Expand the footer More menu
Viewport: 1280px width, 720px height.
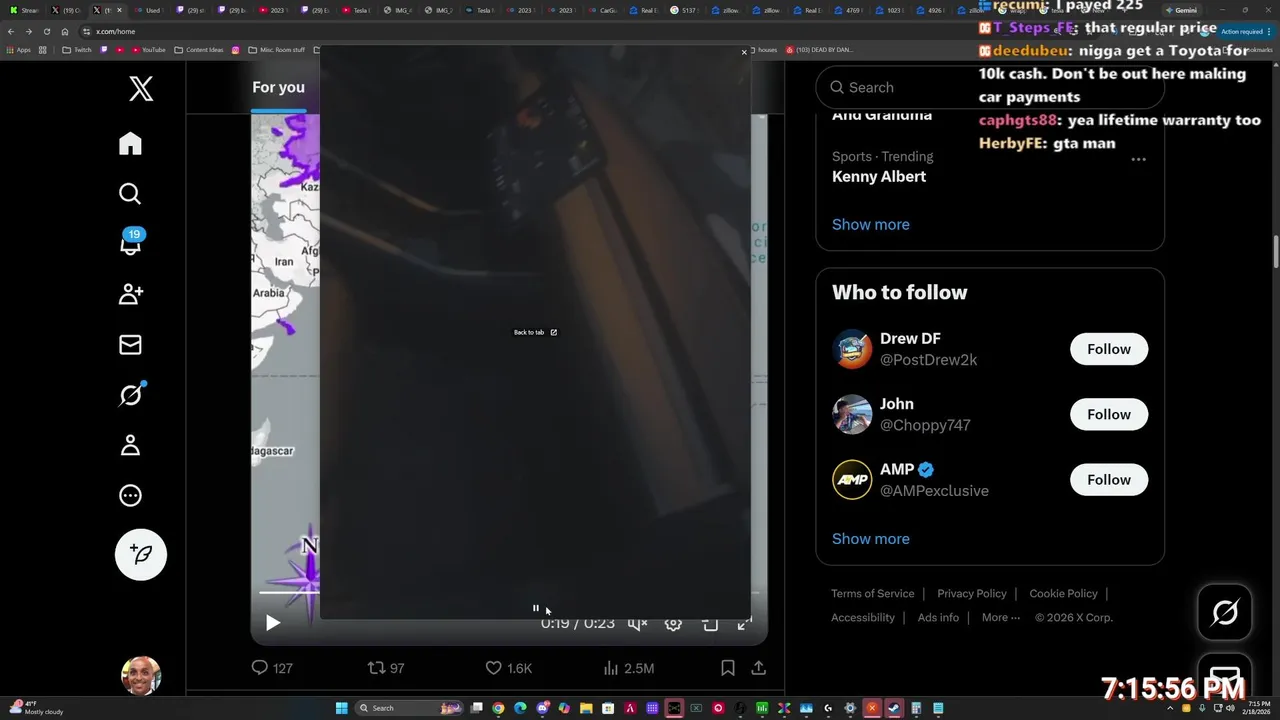1001,618
